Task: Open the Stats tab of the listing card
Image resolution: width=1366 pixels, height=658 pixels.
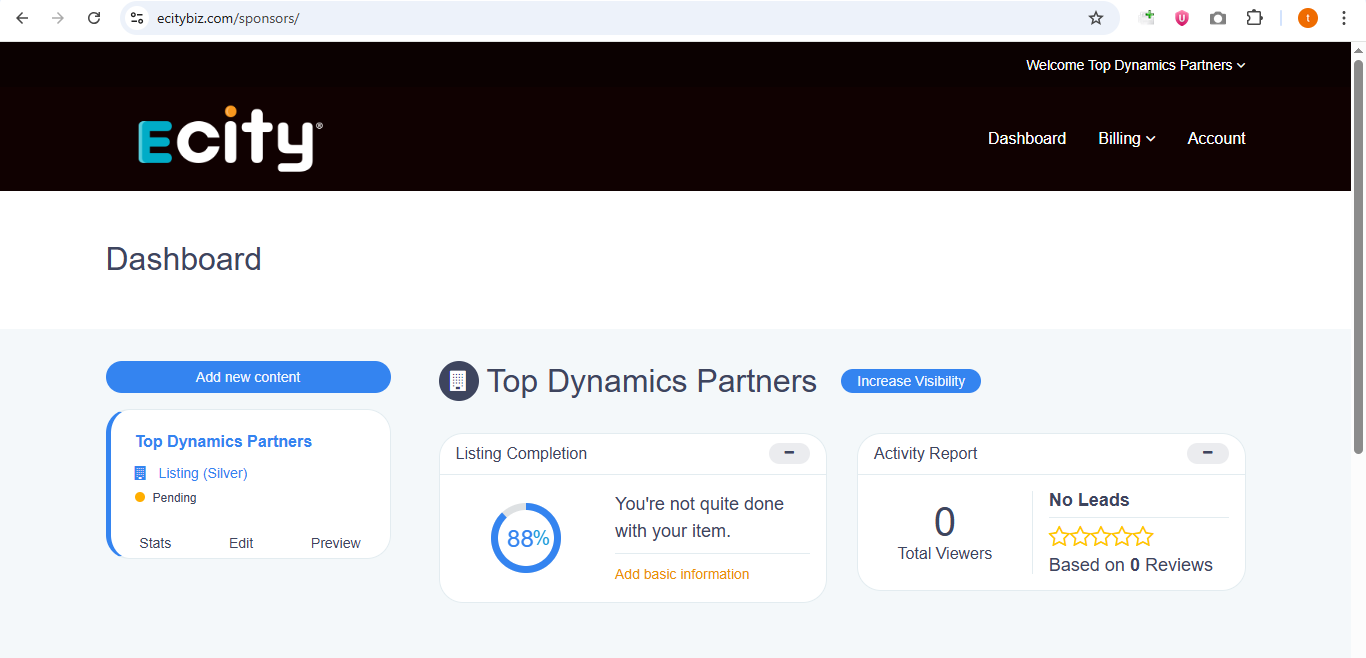Action: pyautogui.click(x=155, y=543)
